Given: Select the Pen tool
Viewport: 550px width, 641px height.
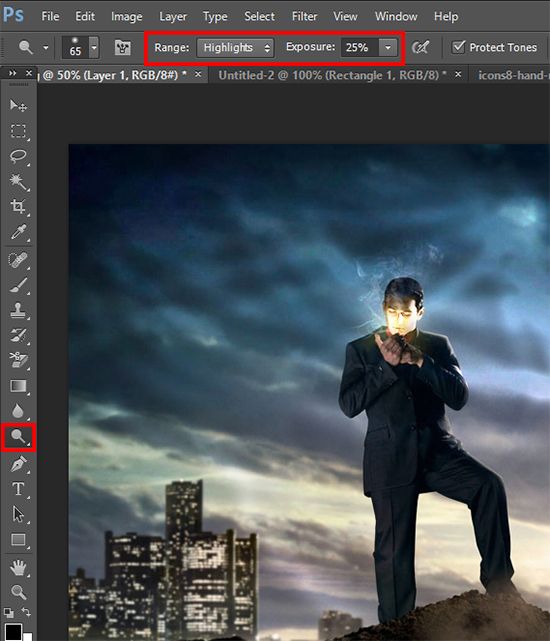Looking at the screenshot, I should [18, 464].
